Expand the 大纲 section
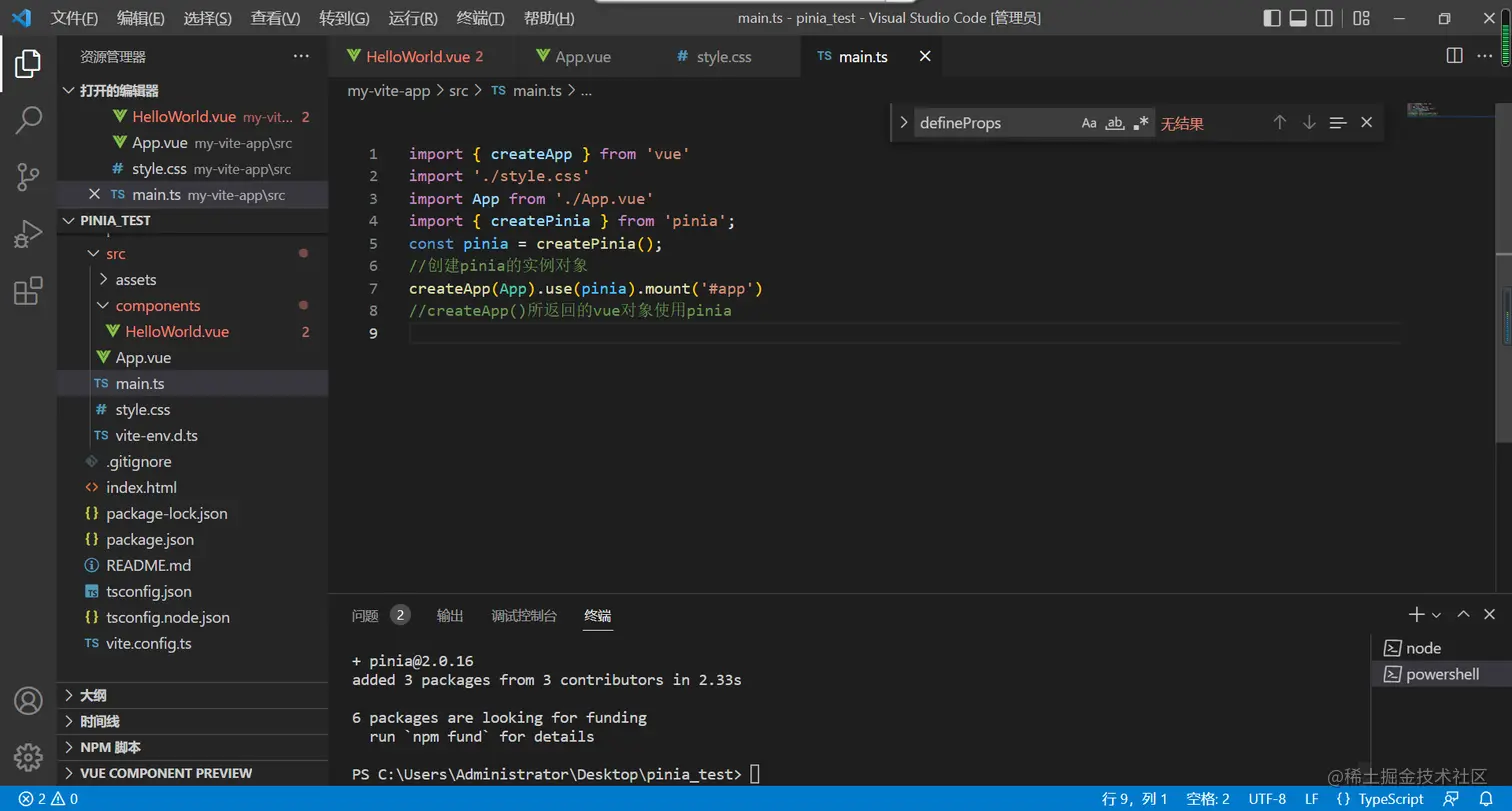This screenshot has width=1512, height=811. (x=193, y=695)
